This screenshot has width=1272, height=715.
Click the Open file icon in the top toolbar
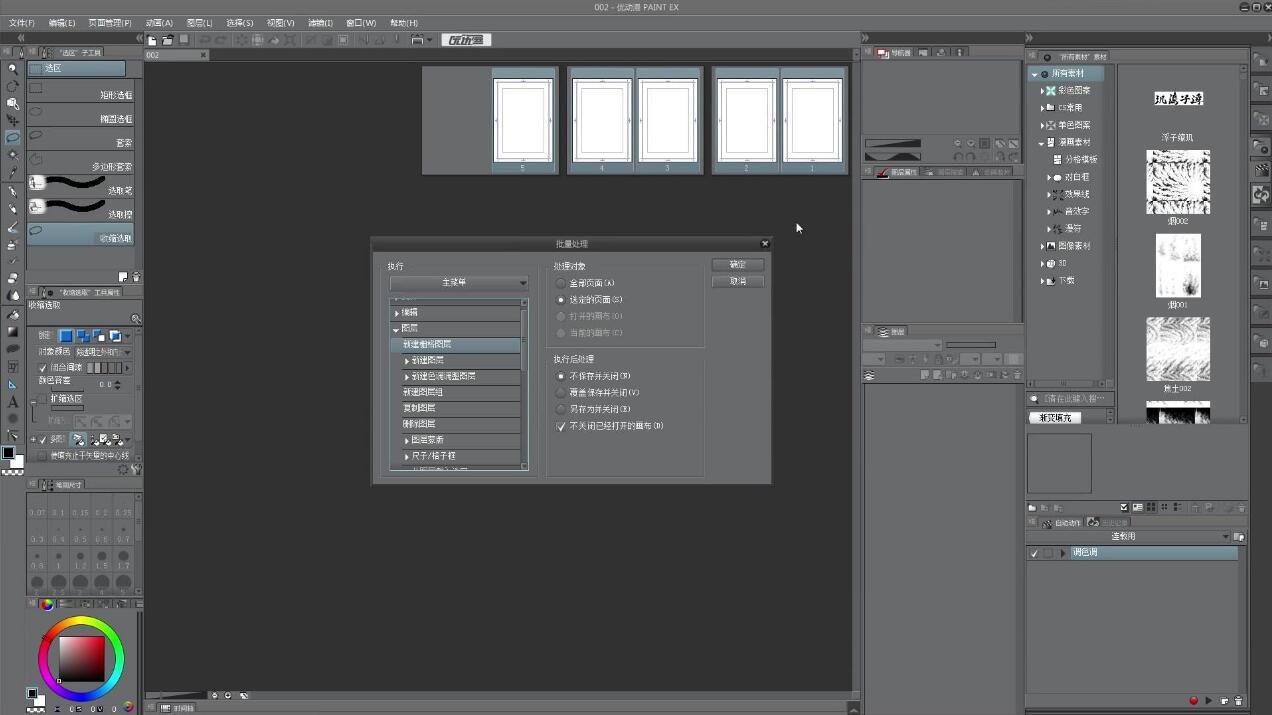pos(168,40)
